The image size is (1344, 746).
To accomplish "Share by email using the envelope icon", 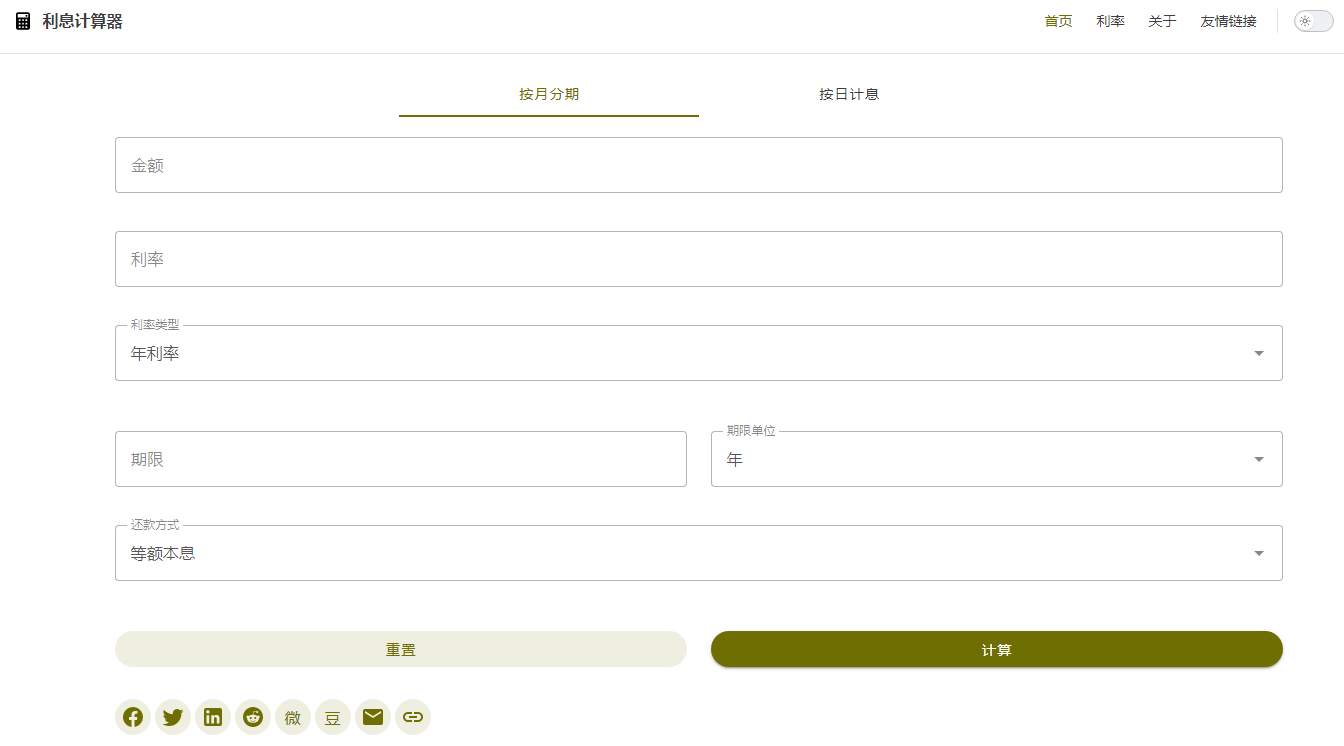I will (x=372, y=716).
